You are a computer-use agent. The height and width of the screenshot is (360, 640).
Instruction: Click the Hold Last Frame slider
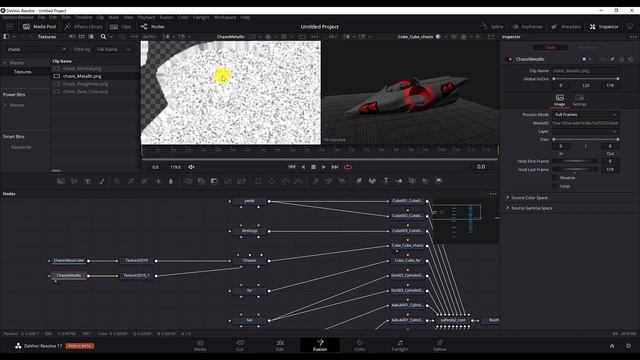[575, 169]
